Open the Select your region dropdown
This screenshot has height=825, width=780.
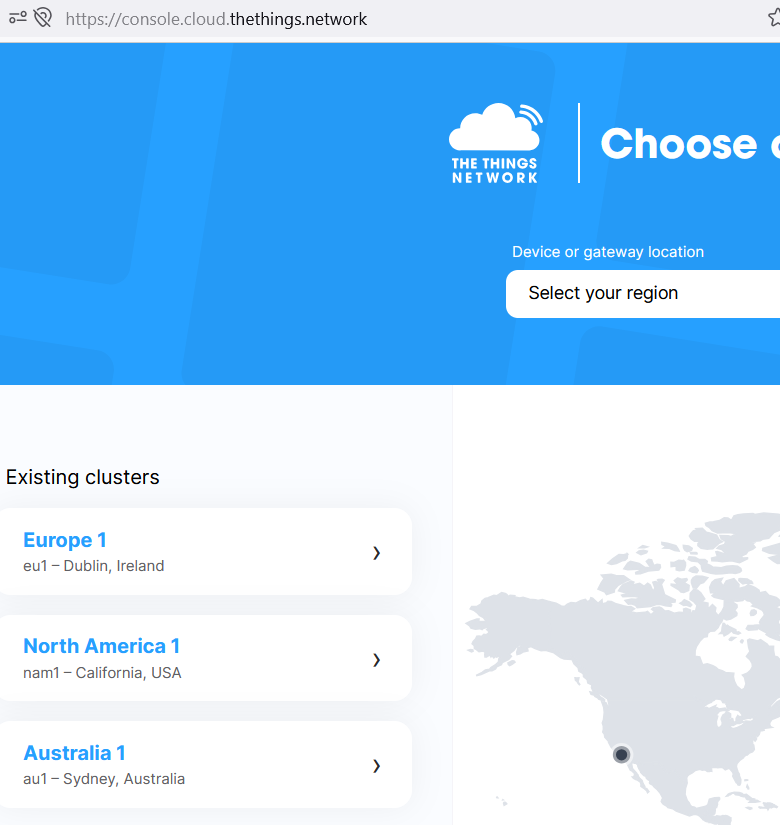[642, 293]
